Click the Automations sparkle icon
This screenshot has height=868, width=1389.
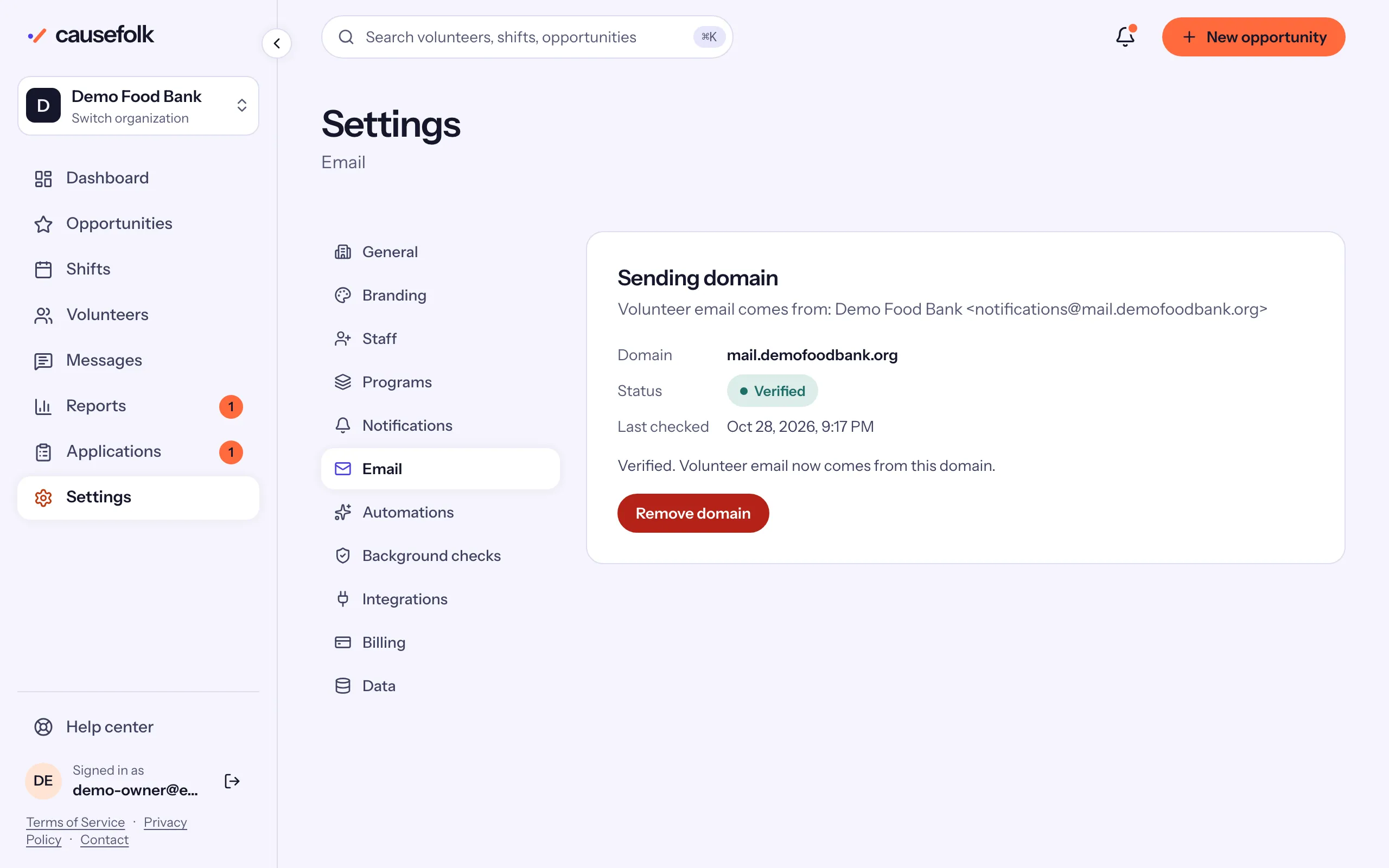(343, 512)
